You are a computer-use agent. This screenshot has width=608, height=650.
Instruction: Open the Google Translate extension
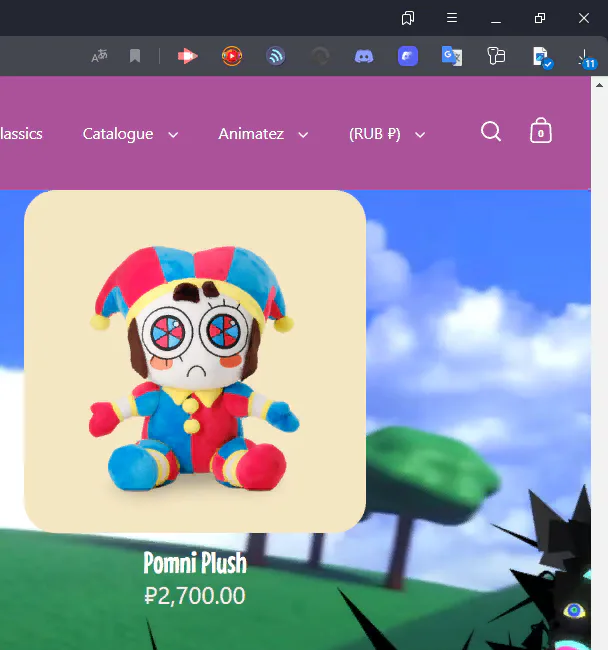coord(452,56)
